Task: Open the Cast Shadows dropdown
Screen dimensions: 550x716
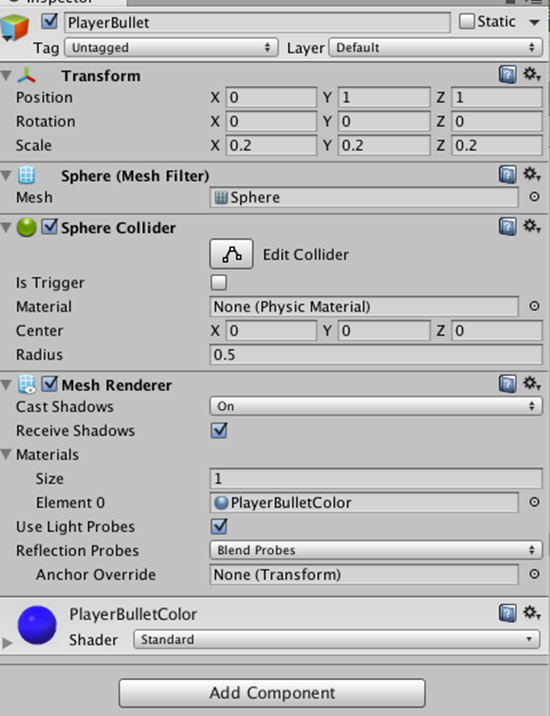Action: click(376, 406)
